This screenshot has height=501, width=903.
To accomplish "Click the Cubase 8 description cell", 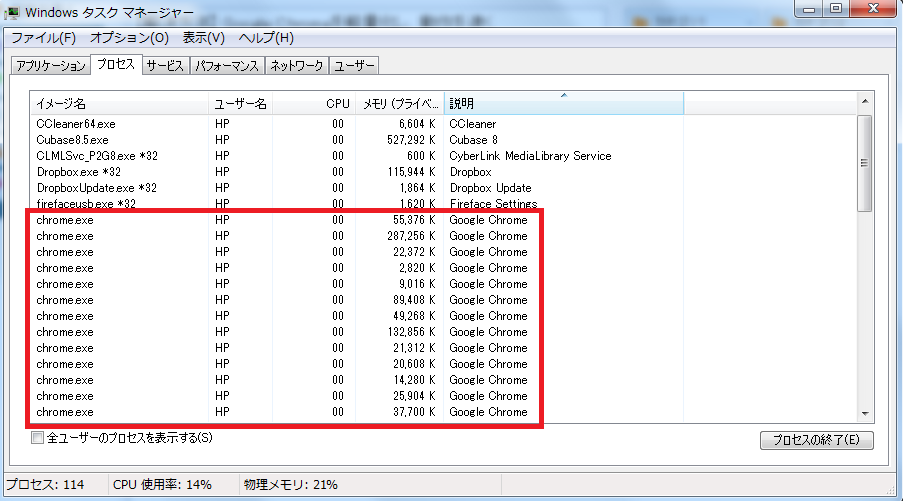I will 473,140.
